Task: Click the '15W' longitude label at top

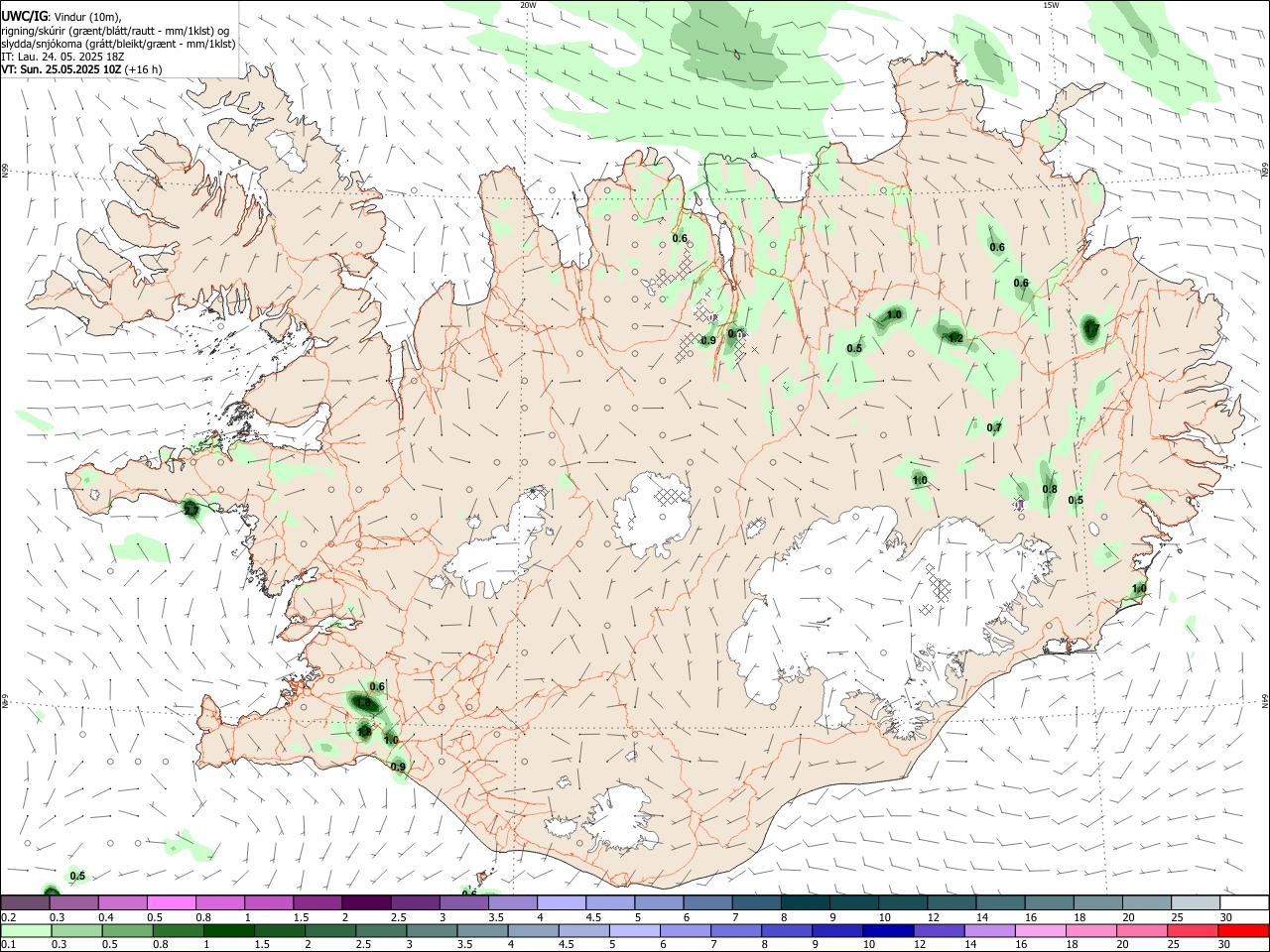Action: (1050, 5)
